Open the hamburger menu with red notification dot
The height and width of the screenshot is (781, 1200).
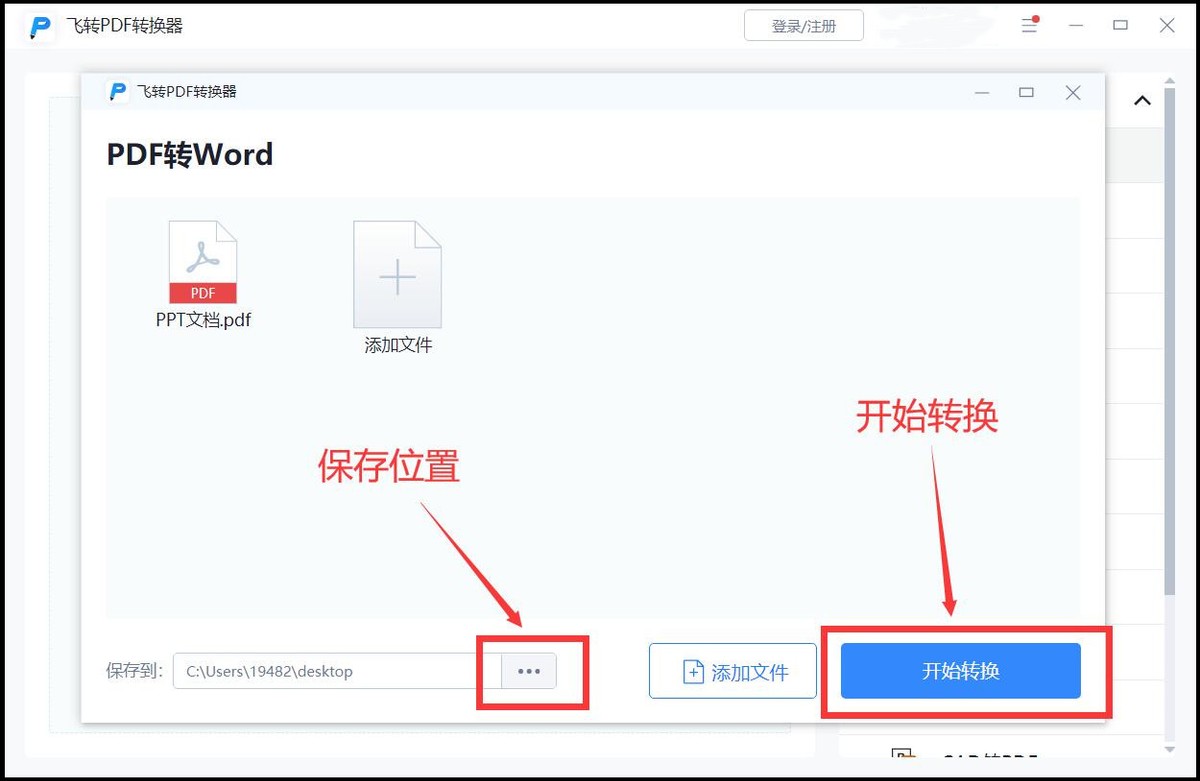1029,25
